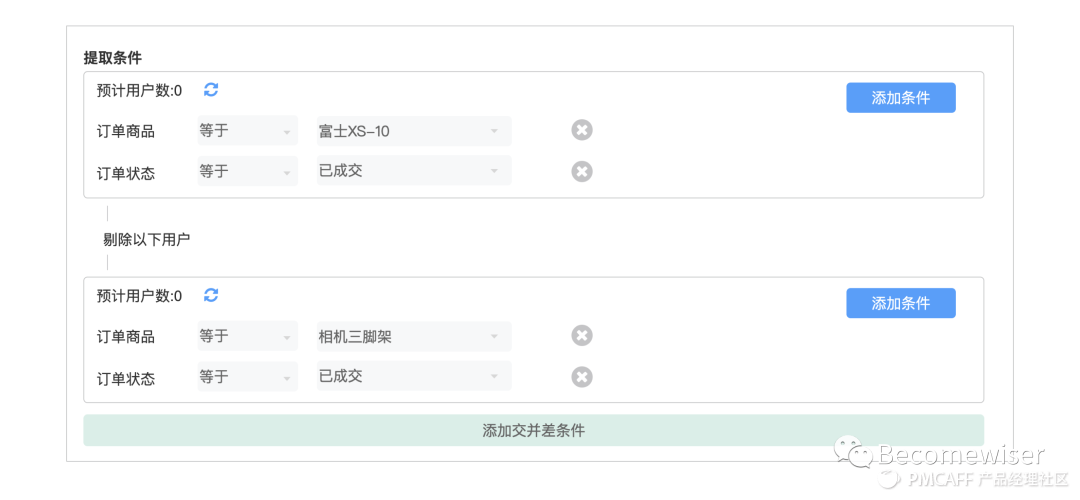The height and width of the screenshot is (500, 1080).
Task: Delete first group's 订单状态 condition row
Action: [x=582, y=171]
